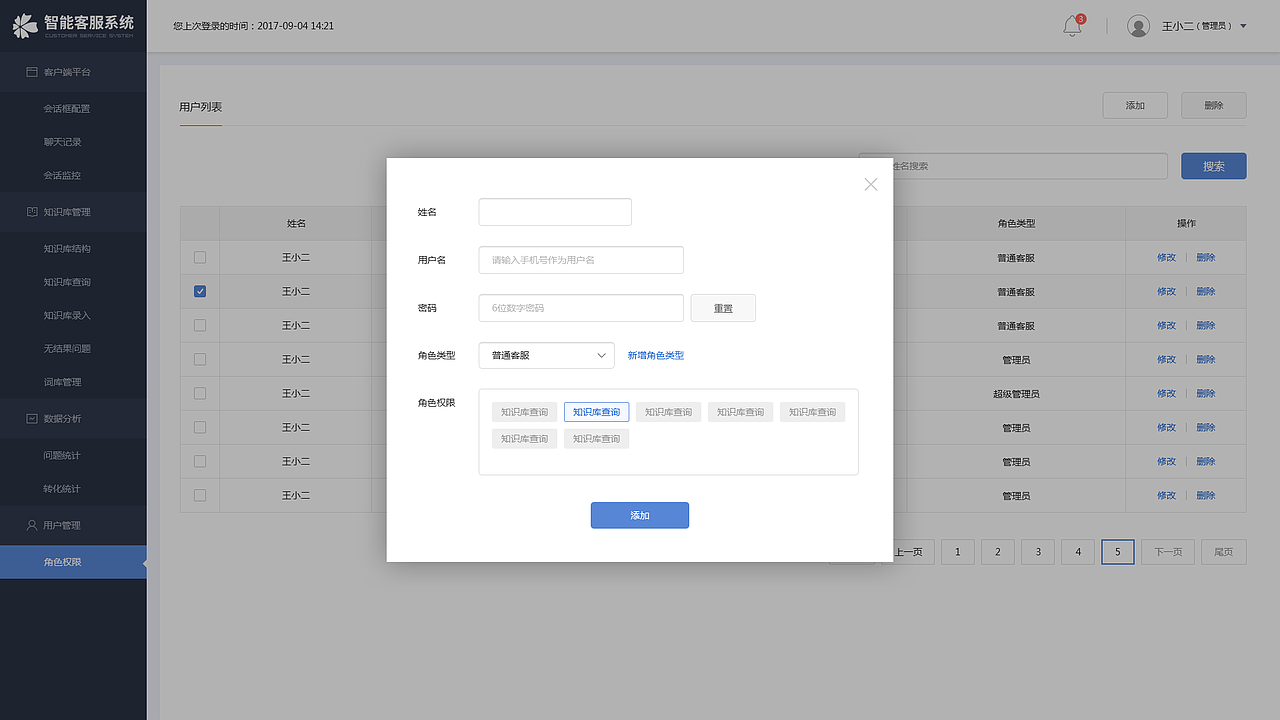Click the 角色类型 column header
The width and height of the screenshot is (1280, 720).
1016,224
